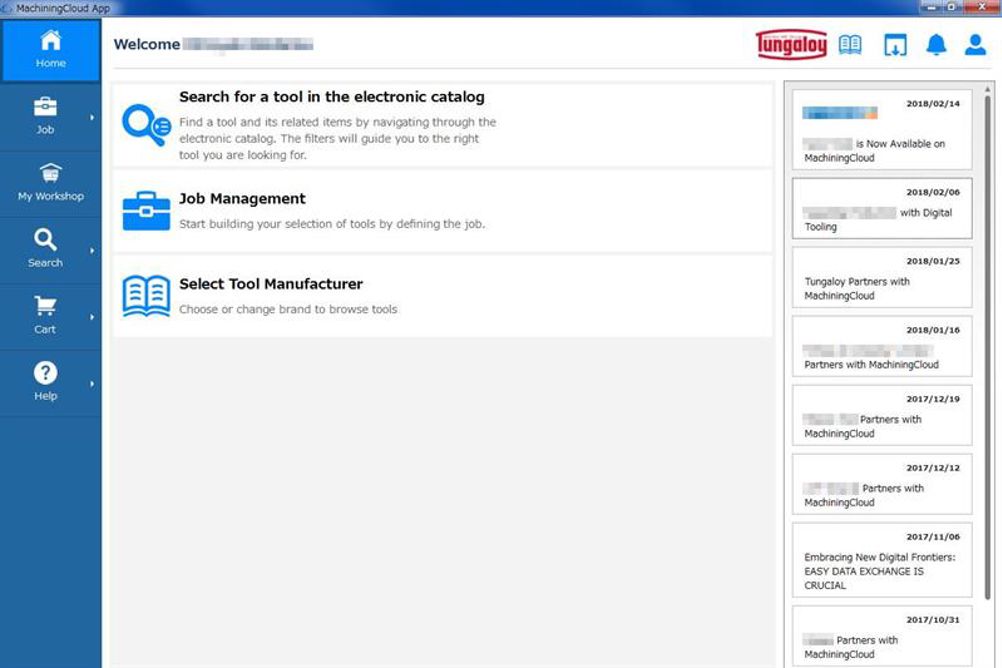Click the 'Find a tool and its related items' description

337,138
